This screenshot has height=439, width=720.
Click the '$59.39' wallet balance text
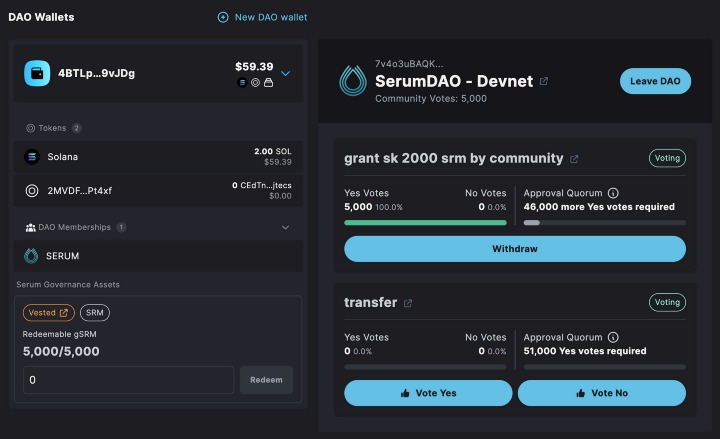(254, 67)
